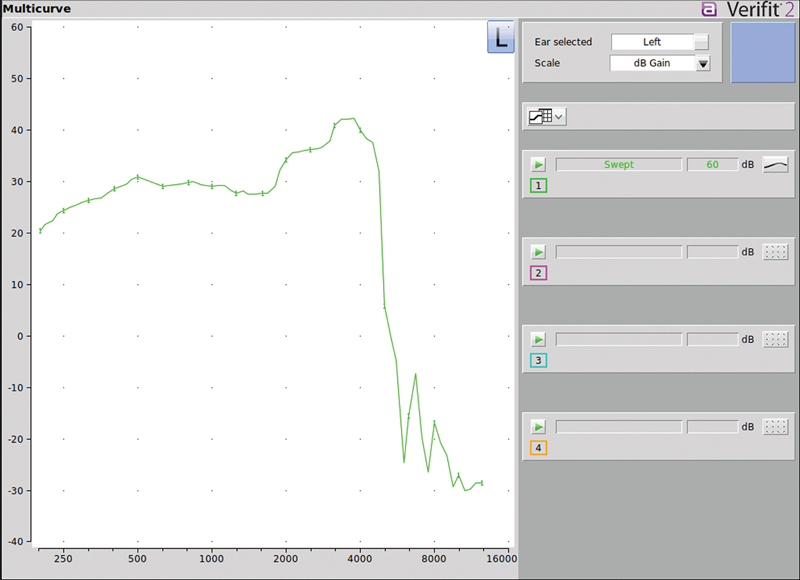Click curve icon for test 1

pos(776,165)
